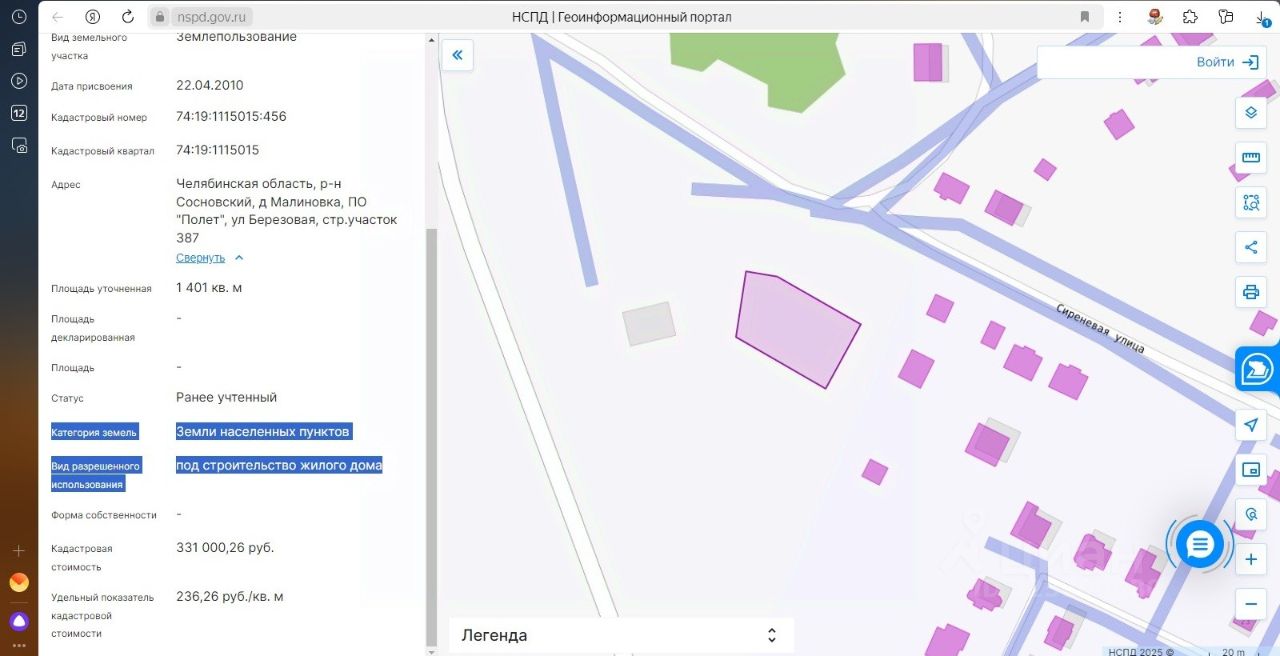Image resolution: width=1280 pixels, height=656 pixels.
Task: Select the ruler measurement tool
Action: click(1250, 157)
